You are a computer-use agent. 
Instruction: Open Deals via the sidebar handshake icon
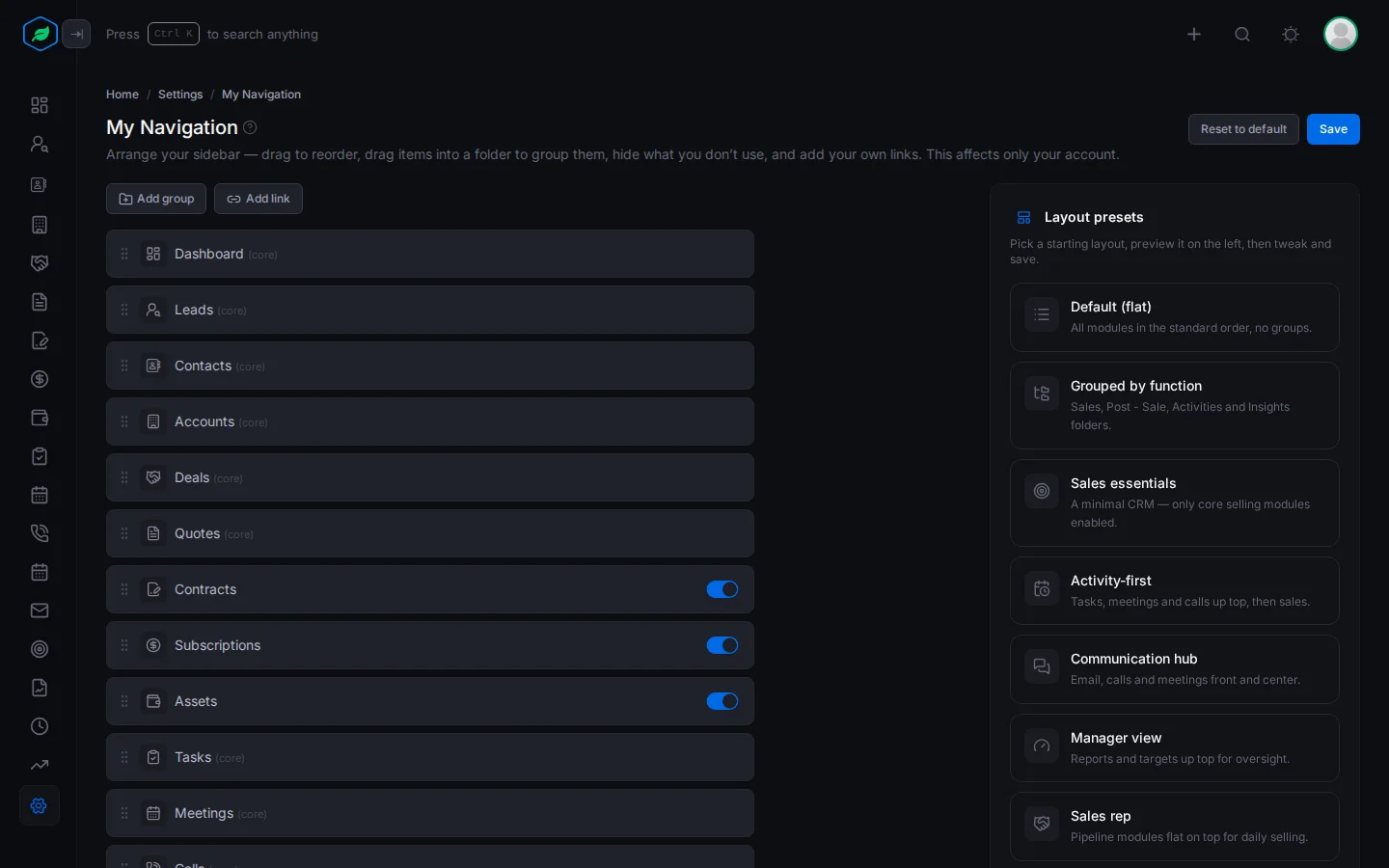40,263
